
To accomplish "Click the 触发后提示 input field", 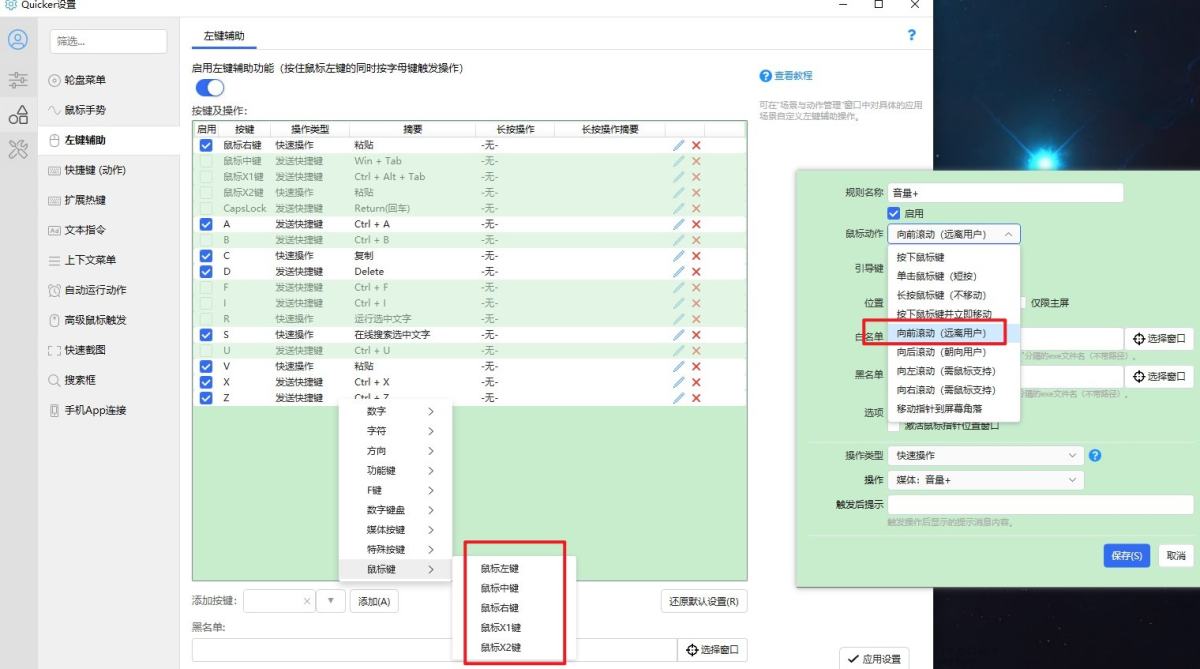I will coord(1040,505).
